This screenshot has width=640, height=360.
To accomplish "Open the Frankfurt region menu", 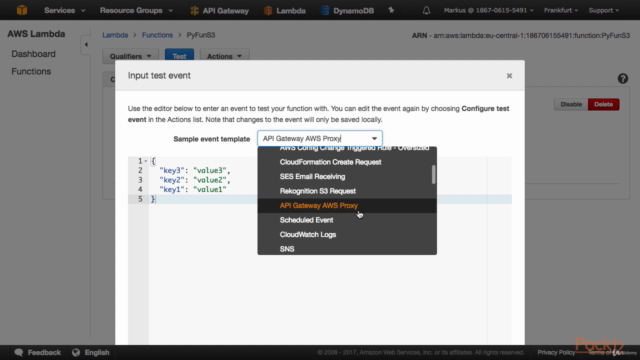I will point(561,10).
